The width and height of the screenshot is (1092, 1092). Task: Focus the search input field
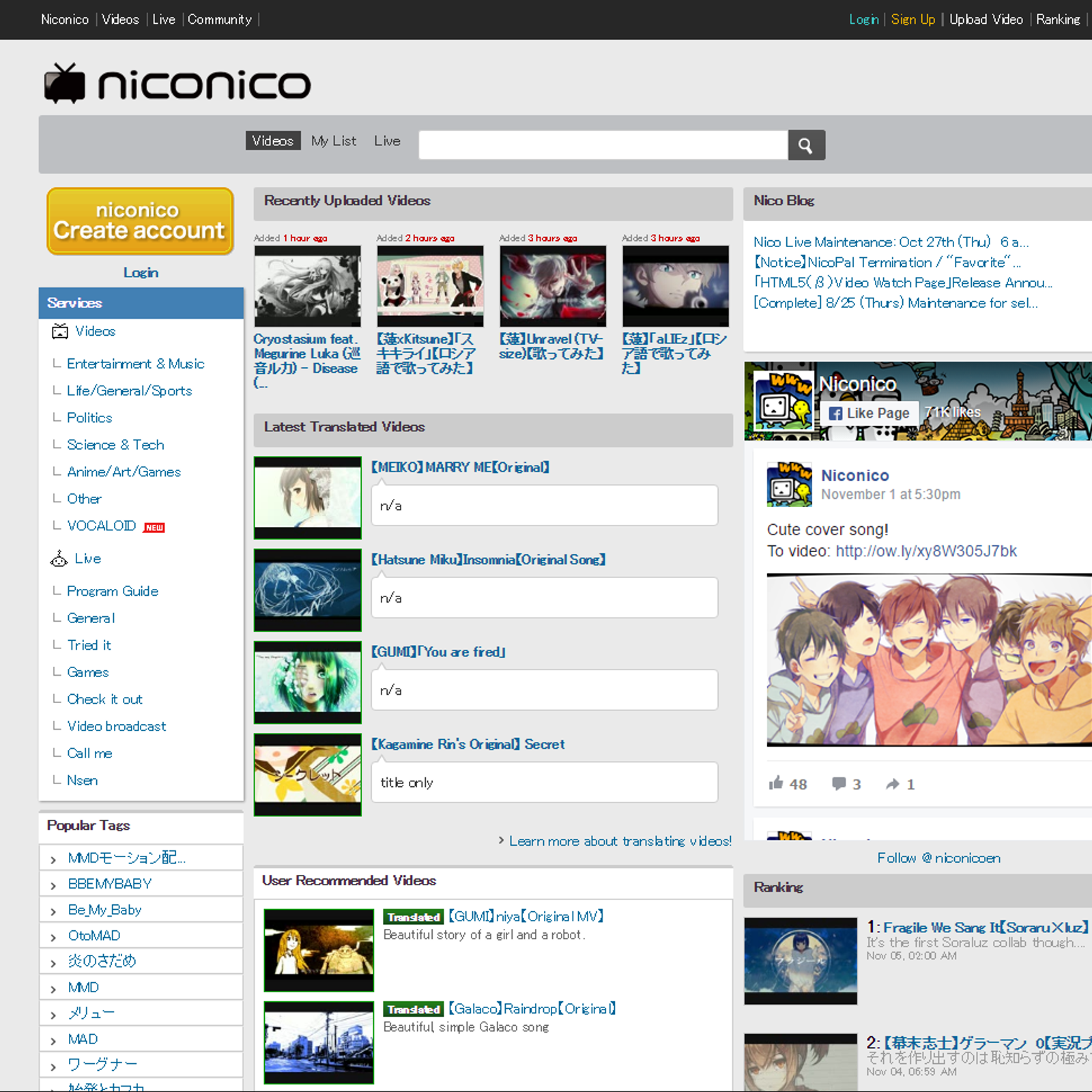point(603,145)
